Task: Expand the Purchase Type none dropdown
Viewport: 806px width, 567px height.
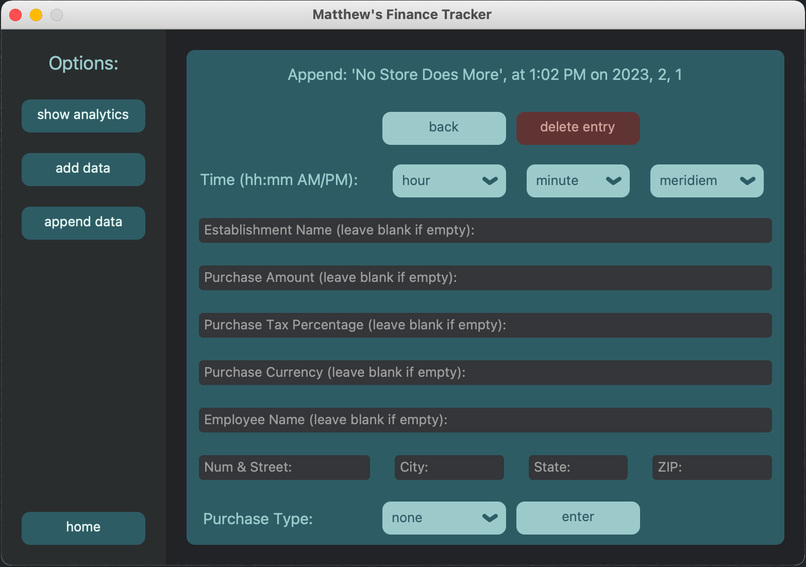Action: (x=444, y=518)
